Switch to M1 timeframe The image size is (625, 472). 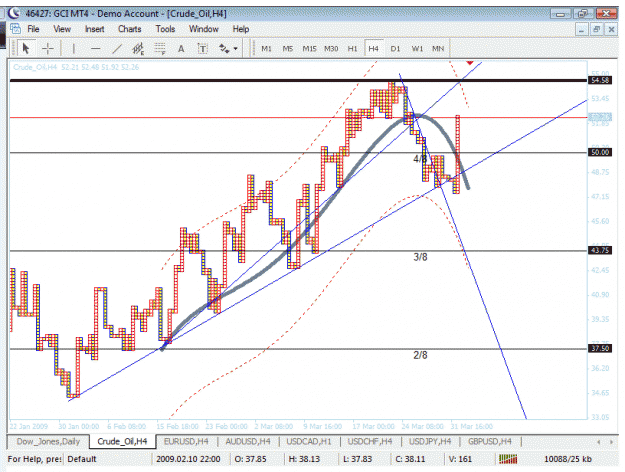point(266,49)
